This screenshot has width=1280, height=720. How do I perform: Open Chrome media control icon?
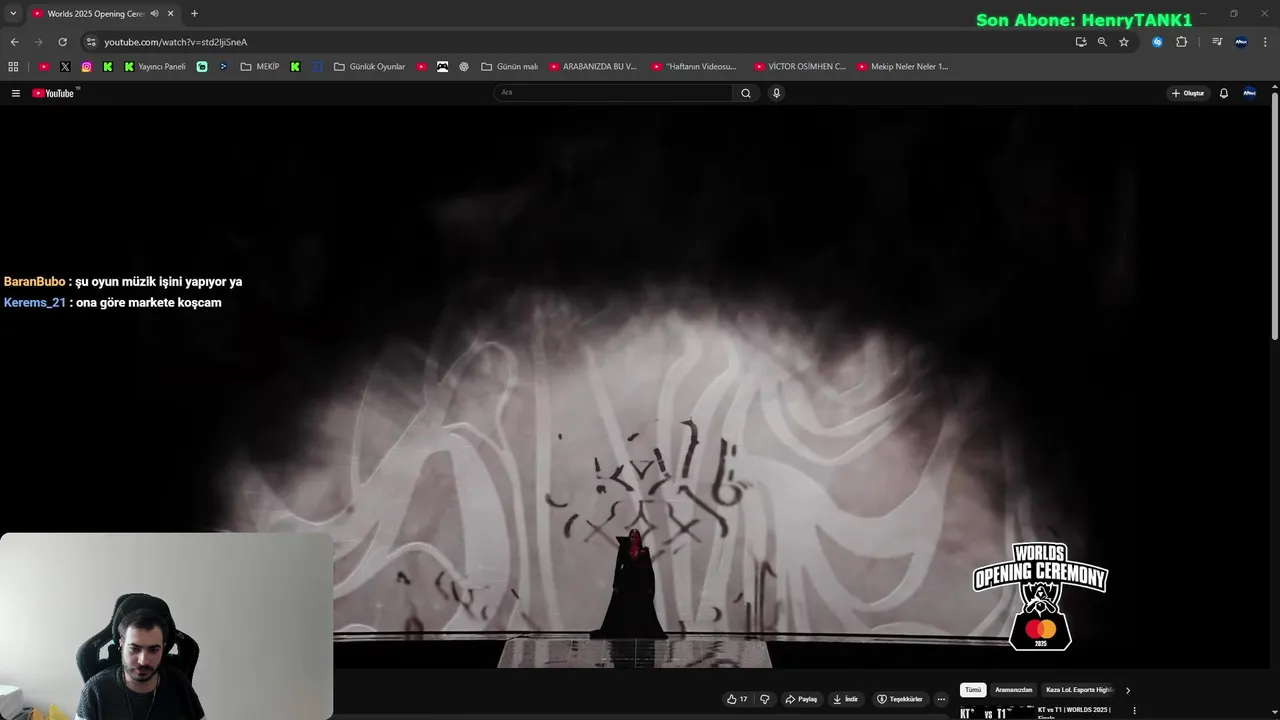pyautogui.click(x=1217, y=42)
